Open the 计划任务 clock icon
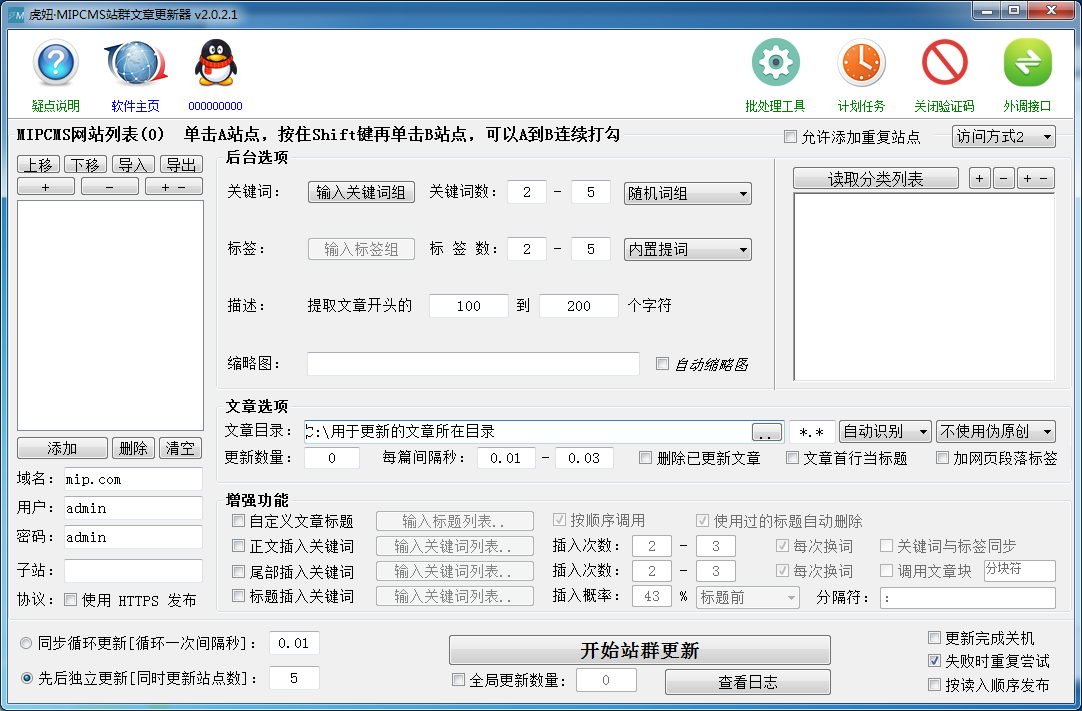1082x711 pixels. click(861, 63)
